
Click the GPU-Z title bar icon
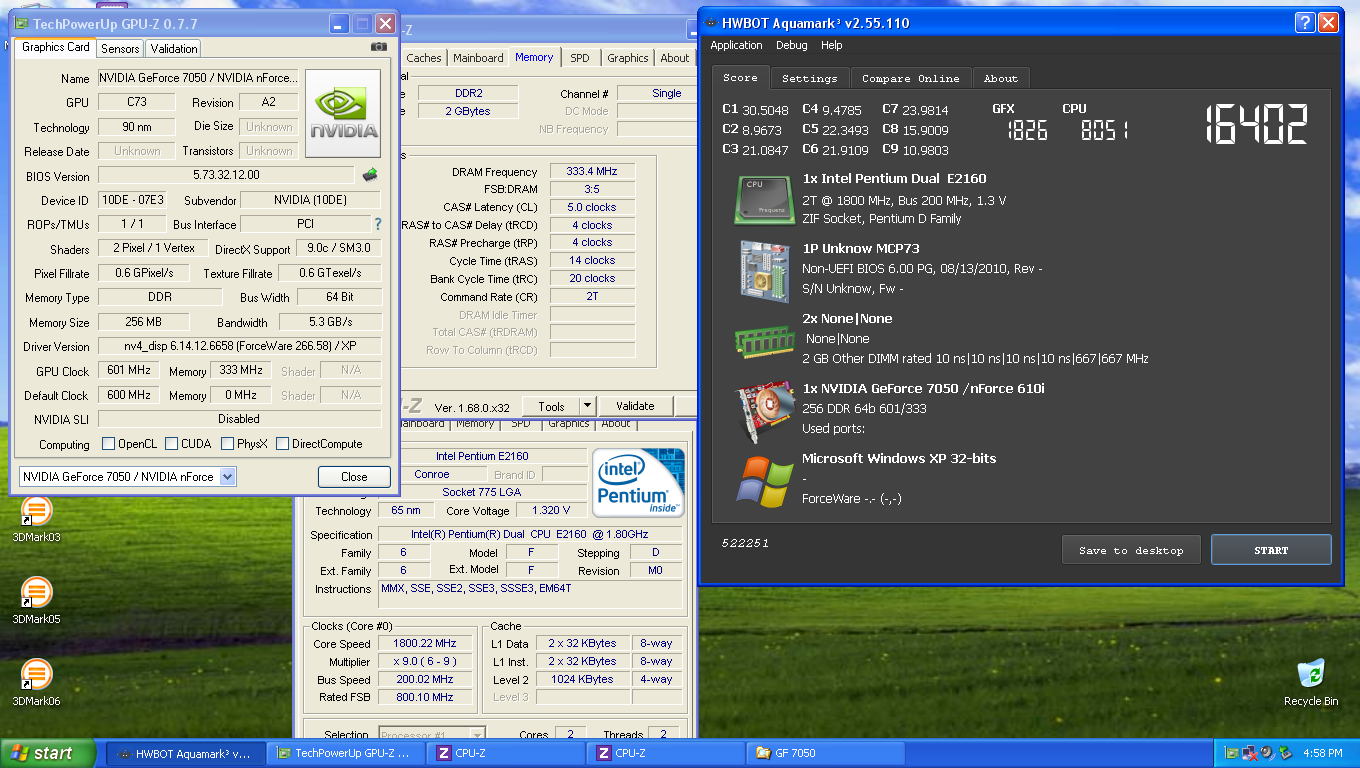(21, 23)
